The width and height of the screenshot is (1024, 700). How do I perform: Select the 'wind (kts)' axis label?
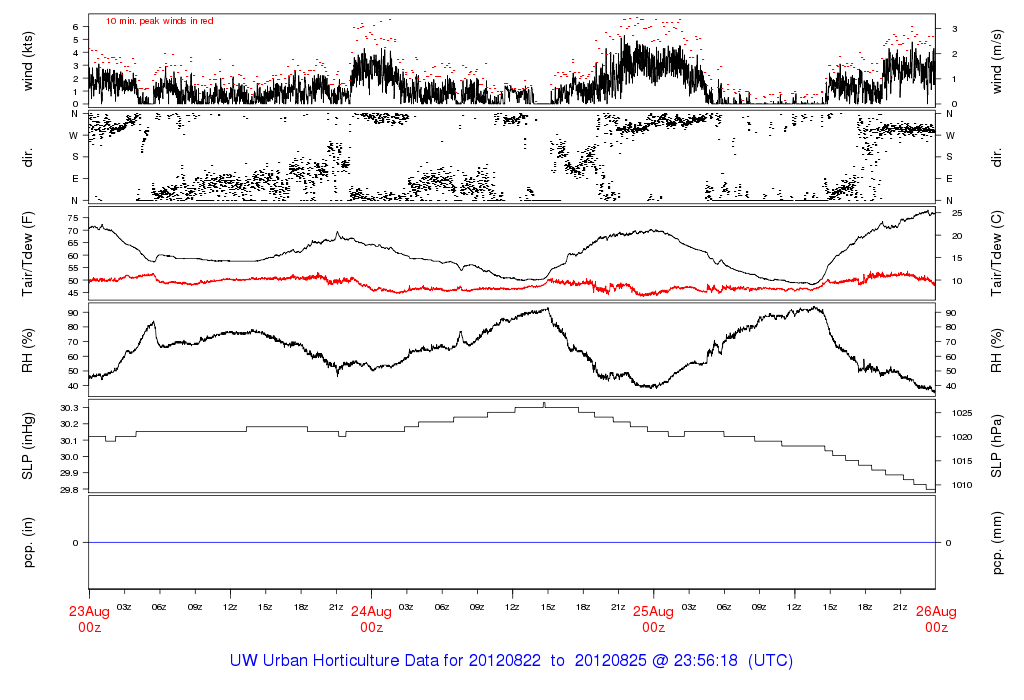point(28,61)
